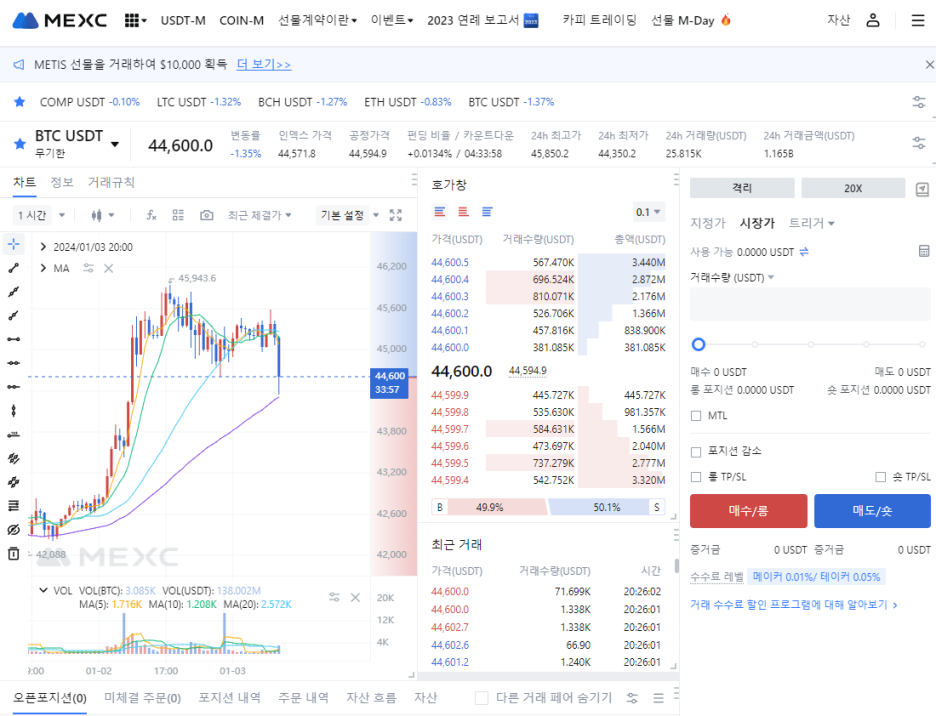
Task: Open the futures guide icon beside 20X
Action: pos(922,189)
